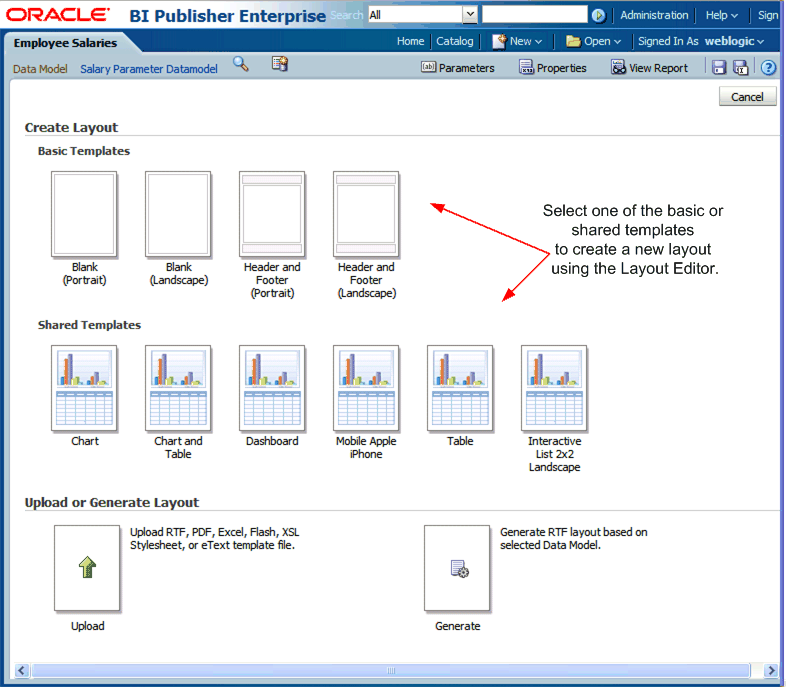Expand the Open menu

pyautogui.click(x=594, y=41)
